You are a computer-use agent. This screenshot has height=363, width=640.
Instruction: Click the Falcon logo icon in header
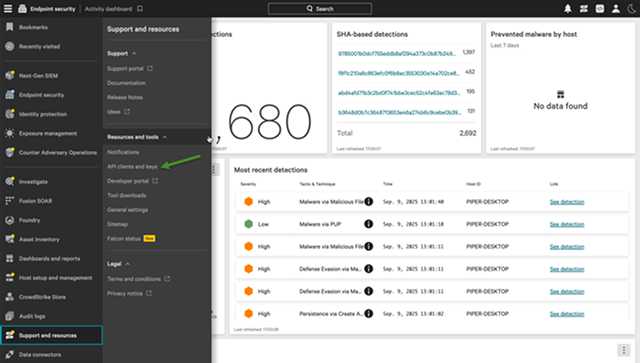point(22,9)
